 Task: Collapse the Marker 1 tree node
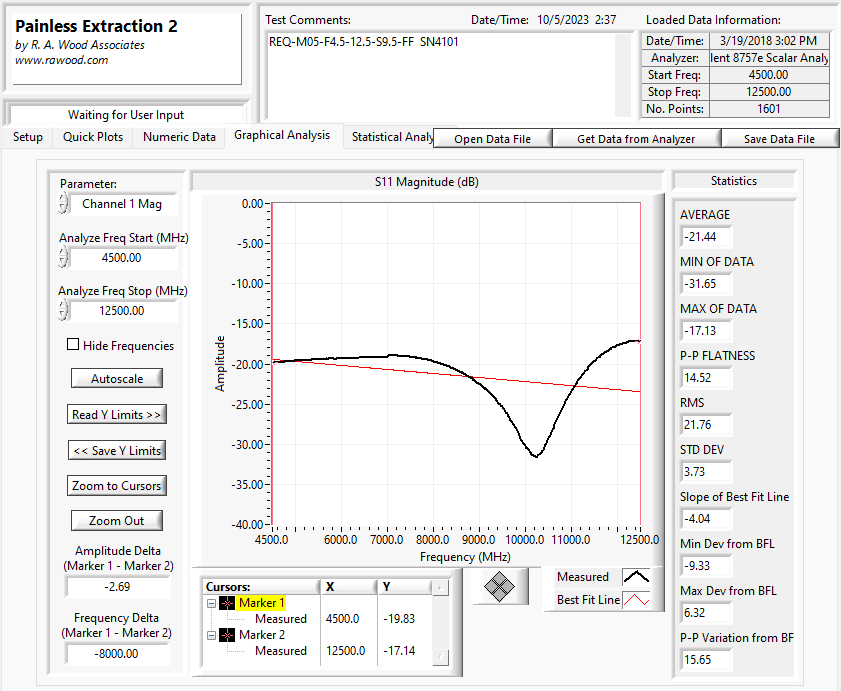pos(211,604)
